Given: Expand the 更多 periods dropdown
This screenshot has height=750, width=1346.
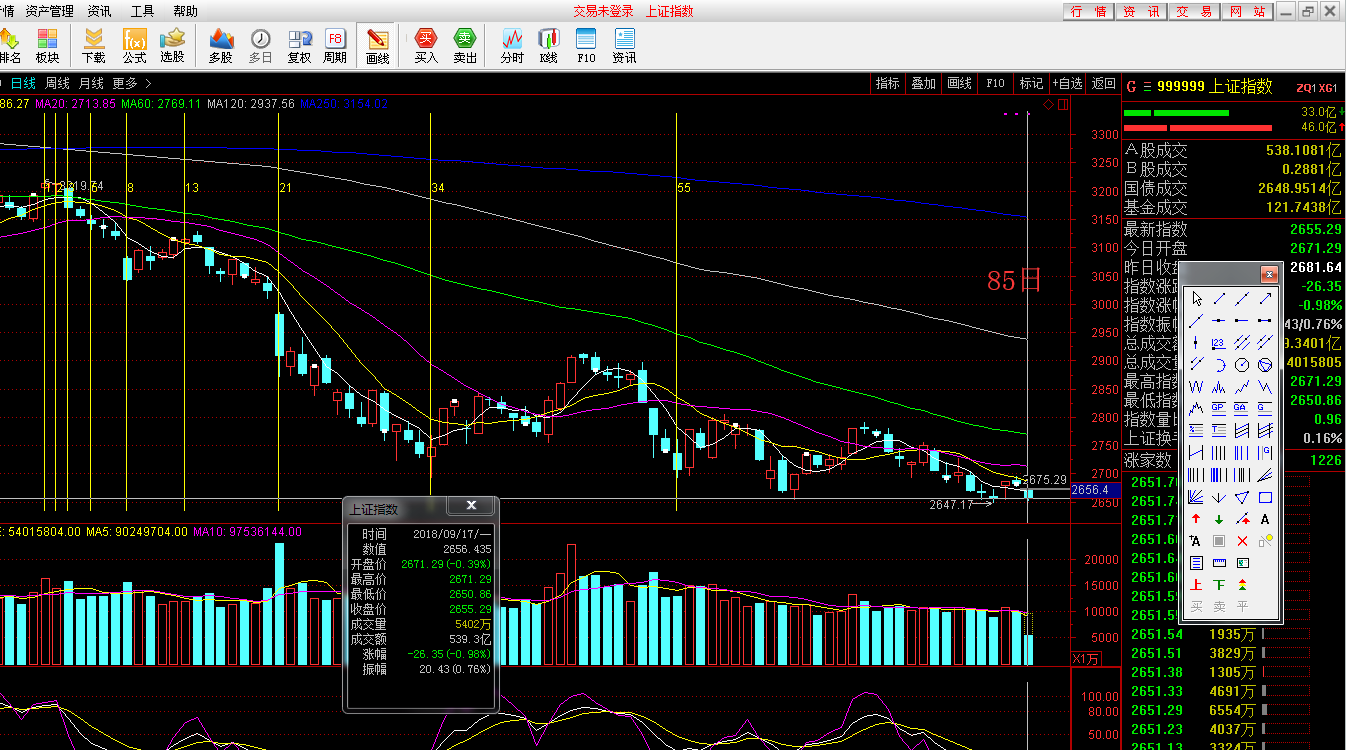Looking at the screenshot, I should pos(131,84).
